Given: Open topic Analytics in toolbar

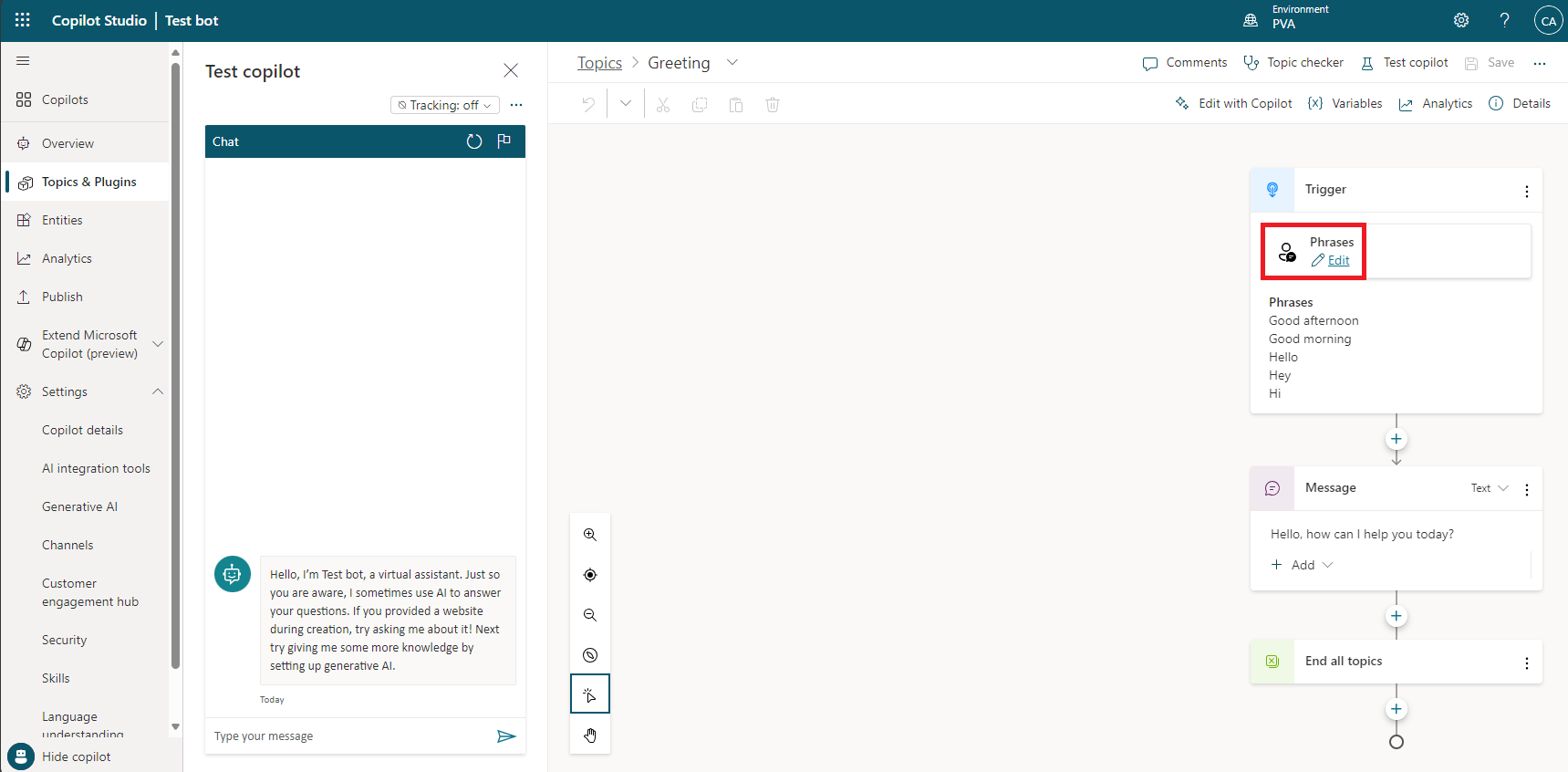Looking at the screenshot, I should tap(1436, 104).
